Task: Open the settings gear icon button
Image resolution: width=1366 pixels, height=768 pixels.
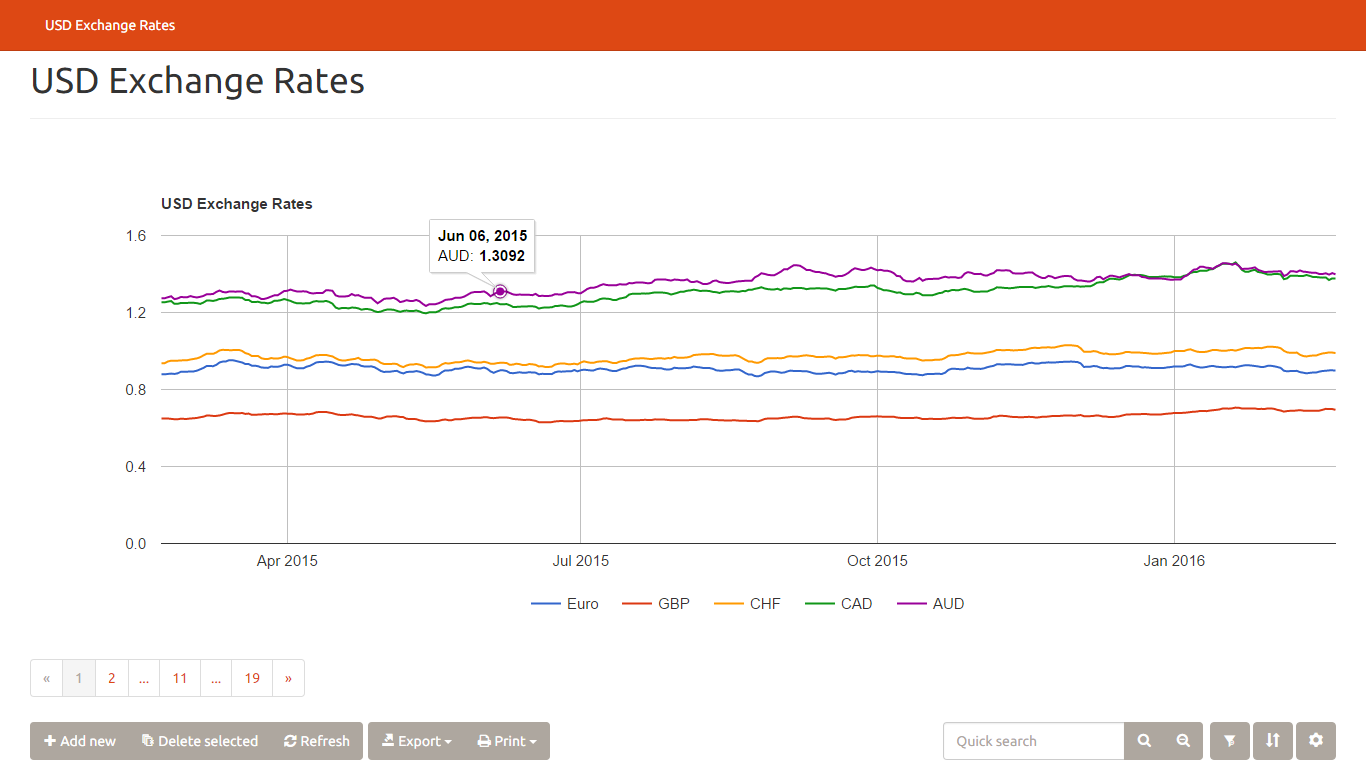Action: point(1316,741)
